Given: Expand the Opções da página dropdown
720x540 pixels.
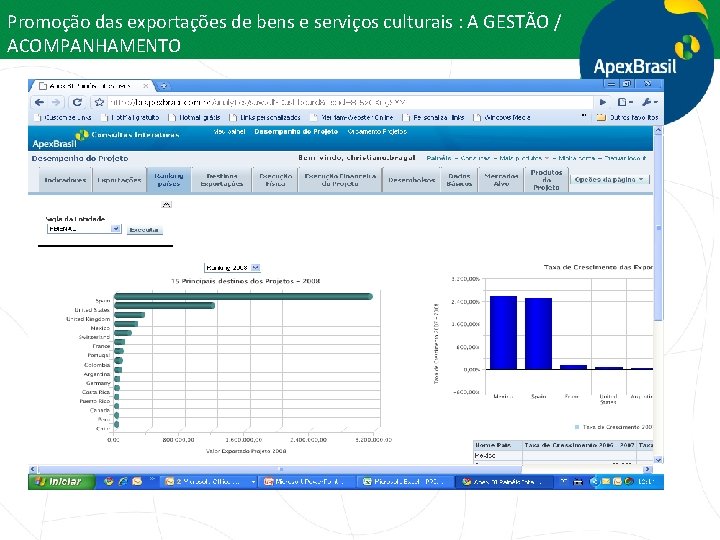Looking at the screenshot, I should pos(609,180).
